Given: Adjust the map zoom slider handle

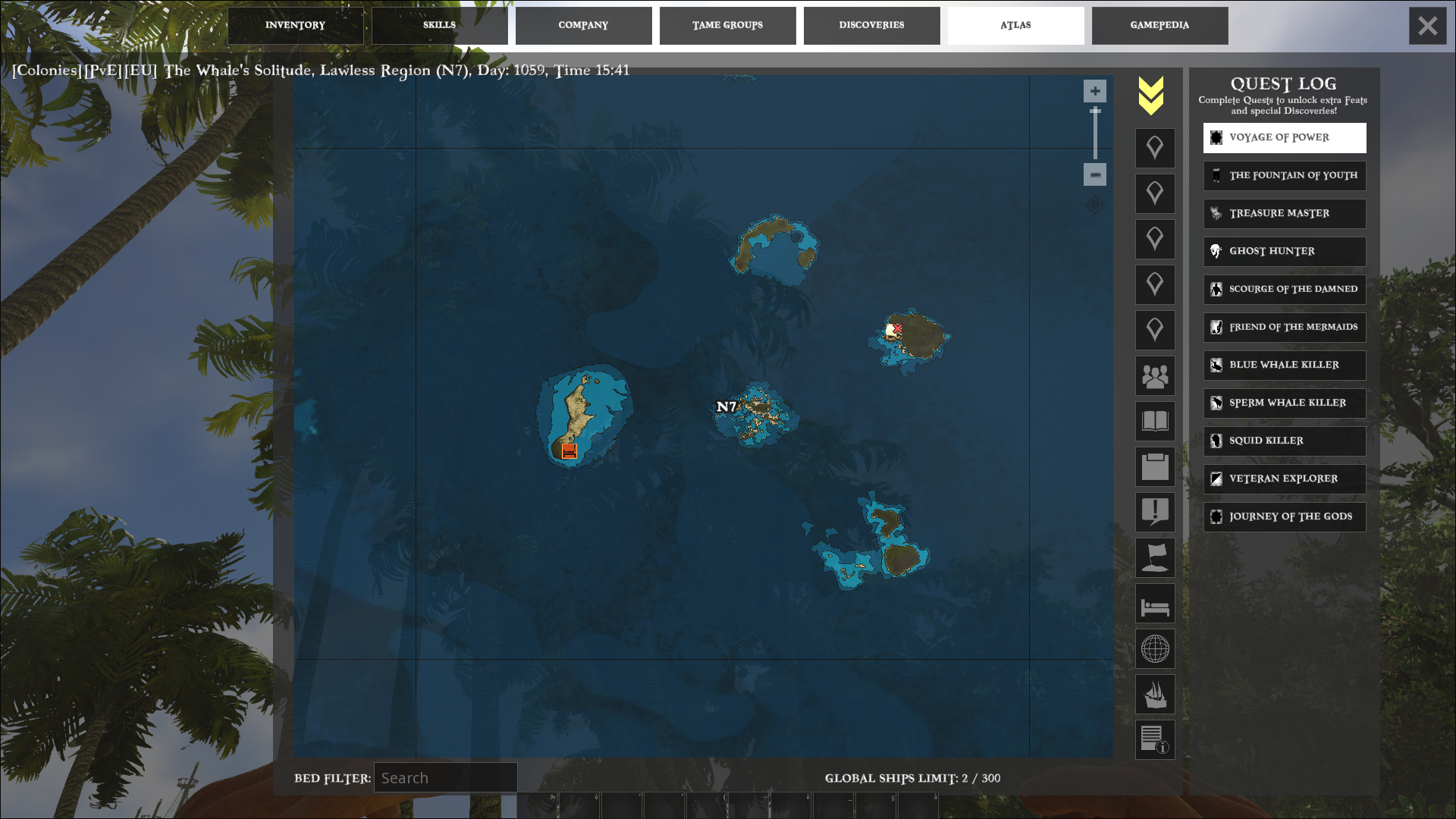Looking at the screenshot, I should coord(1095,111).
